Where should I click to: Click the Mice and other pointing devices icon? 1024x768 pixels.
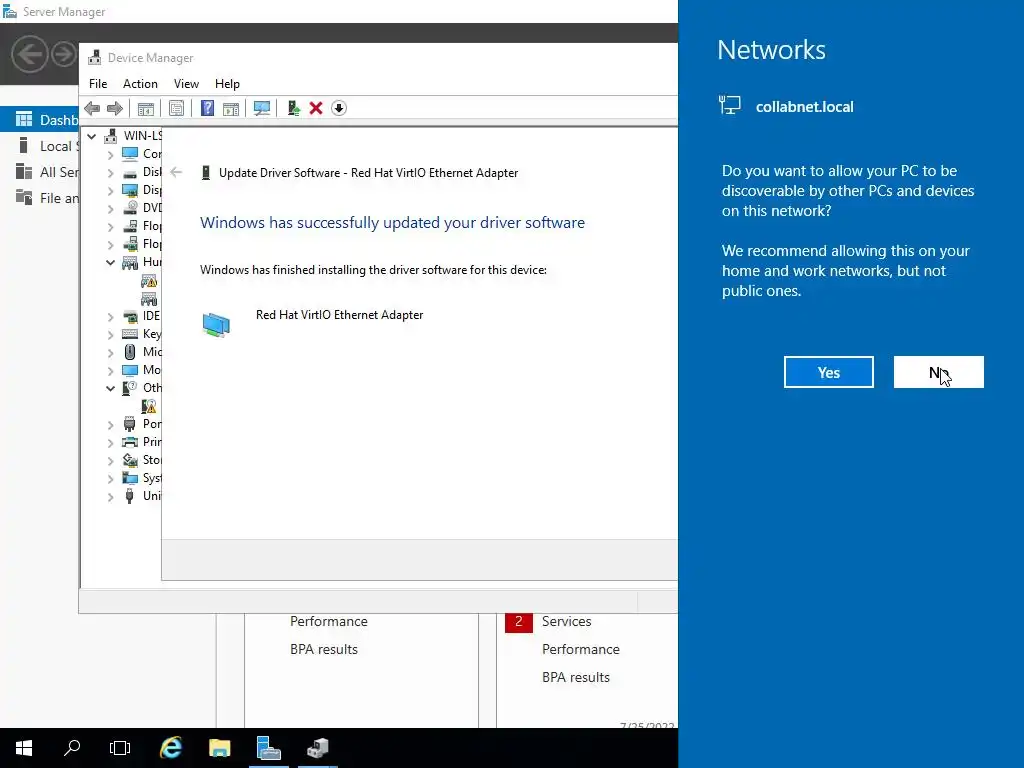tap(130, 352)
